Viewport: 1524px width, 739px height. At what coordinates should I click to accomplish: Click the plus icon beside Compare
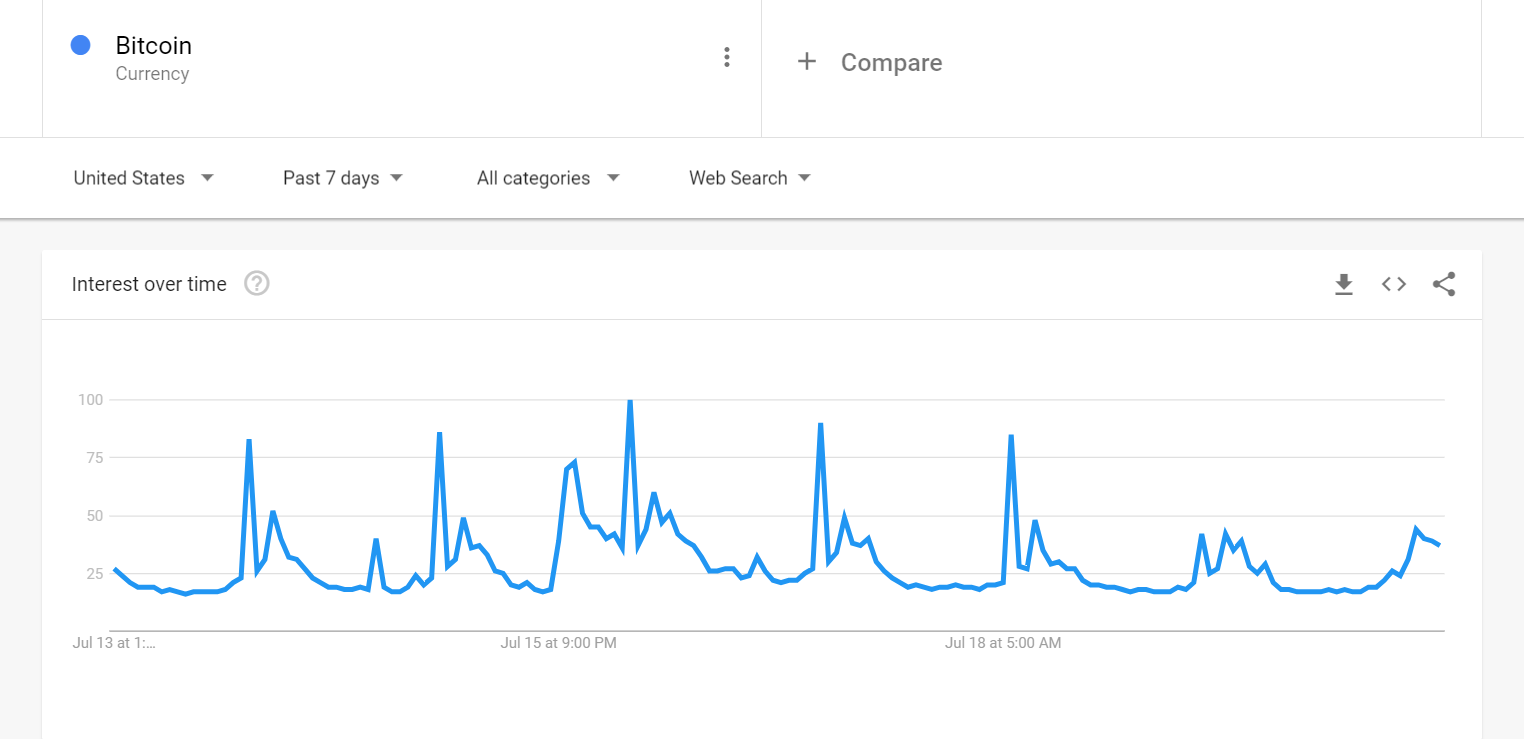coord(807,62)
